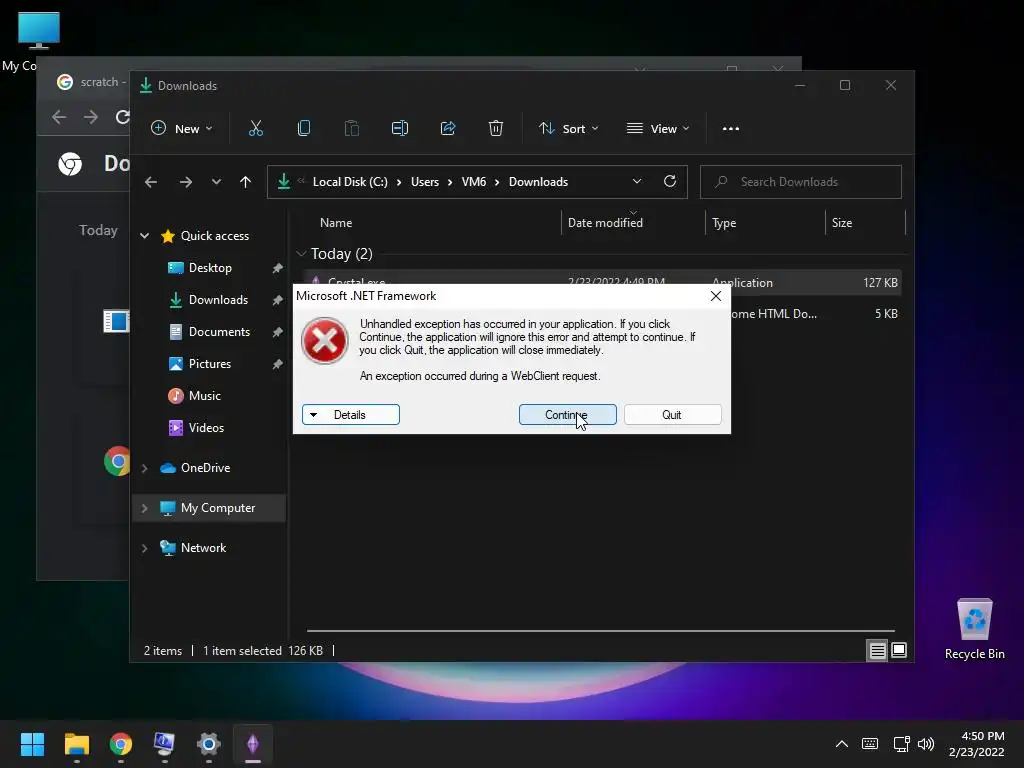The image size is (1024, 768).
Task: Click Users in the address path
Action: pos(424,182)
